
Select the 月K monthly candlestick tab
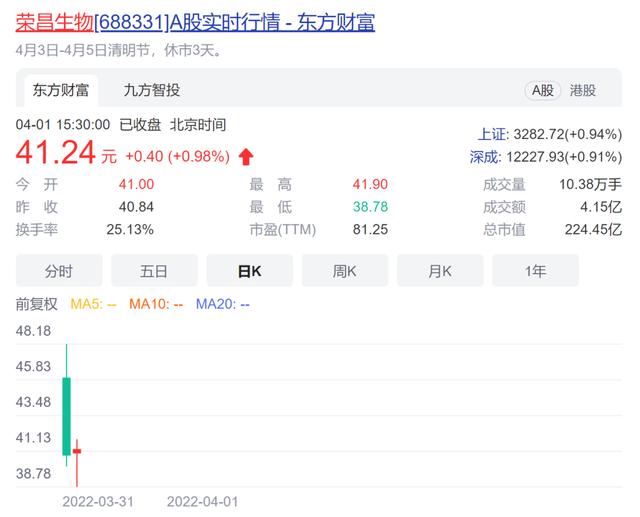click(440, 271)
